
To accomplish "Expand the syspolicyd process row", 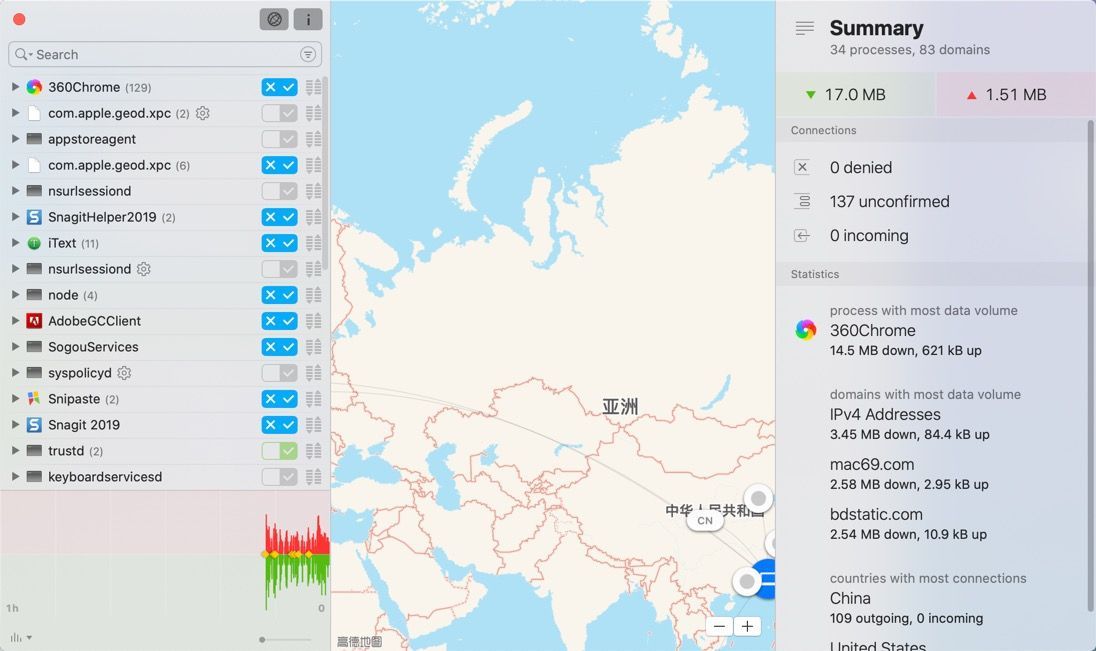I will point(15,373).
